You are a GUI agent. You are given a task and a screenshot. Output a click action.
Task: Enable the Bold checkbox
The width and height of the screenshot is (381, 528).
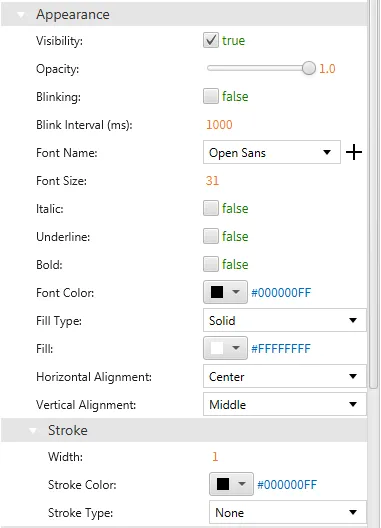[x=211, y=264]
